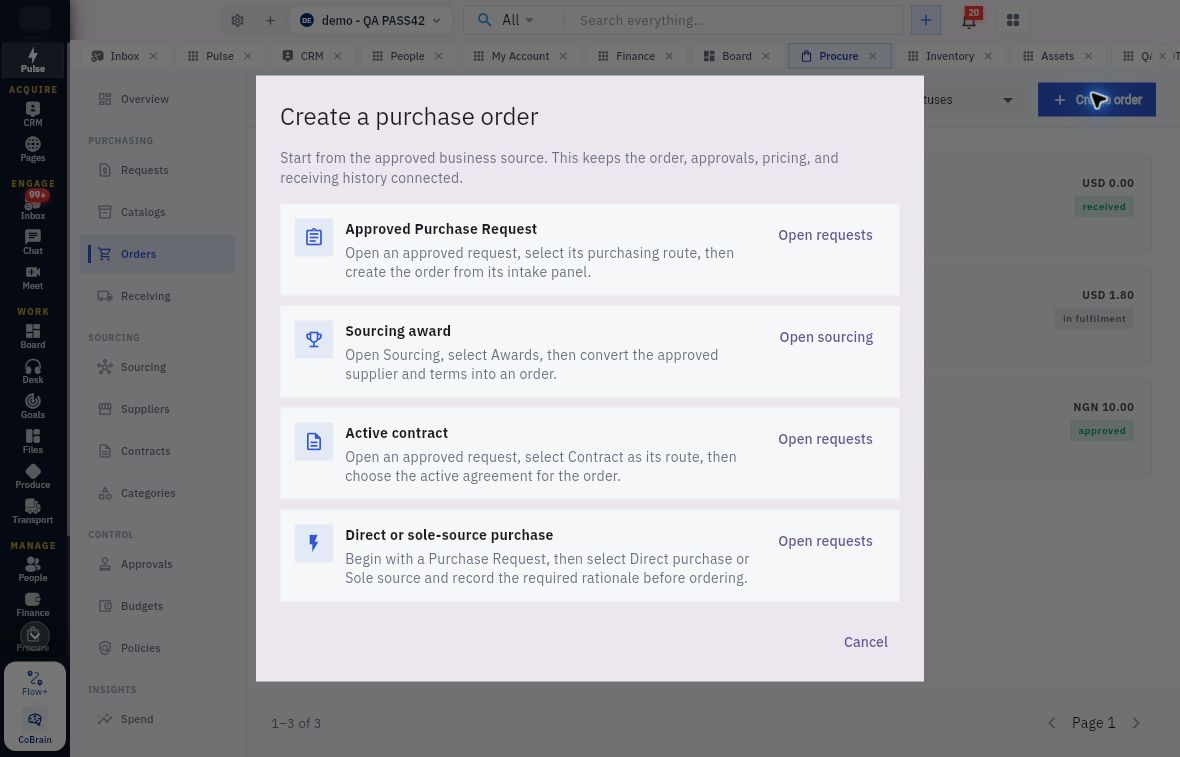Open Finance module in left rail
Image resolution: width=1180 pixels, height=757 pixels.
pos(32,604)
